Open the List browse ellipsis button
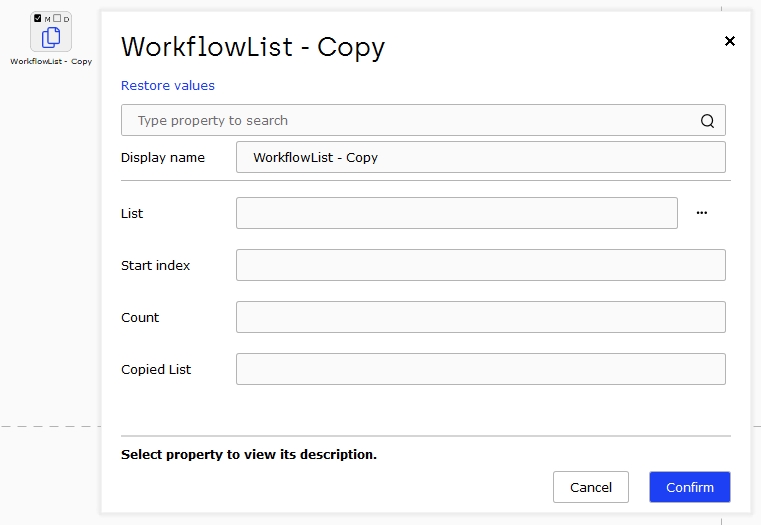The height and width of the screenshot is (525, 761). pos(702,213)
